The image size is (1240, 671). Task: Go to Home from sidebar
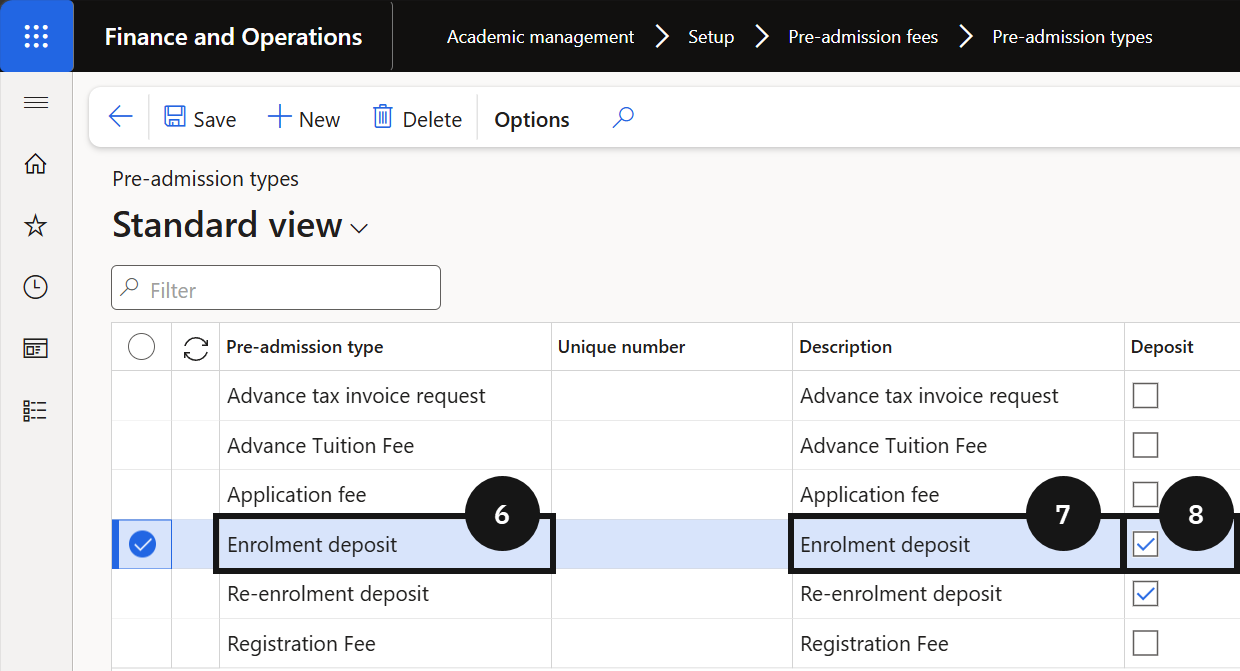36,164
